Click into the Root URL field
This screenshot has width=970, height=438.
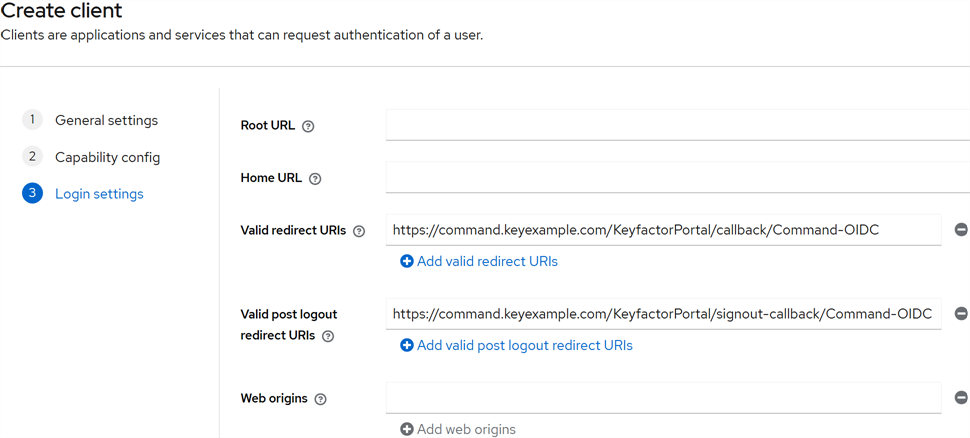point(676,125)
